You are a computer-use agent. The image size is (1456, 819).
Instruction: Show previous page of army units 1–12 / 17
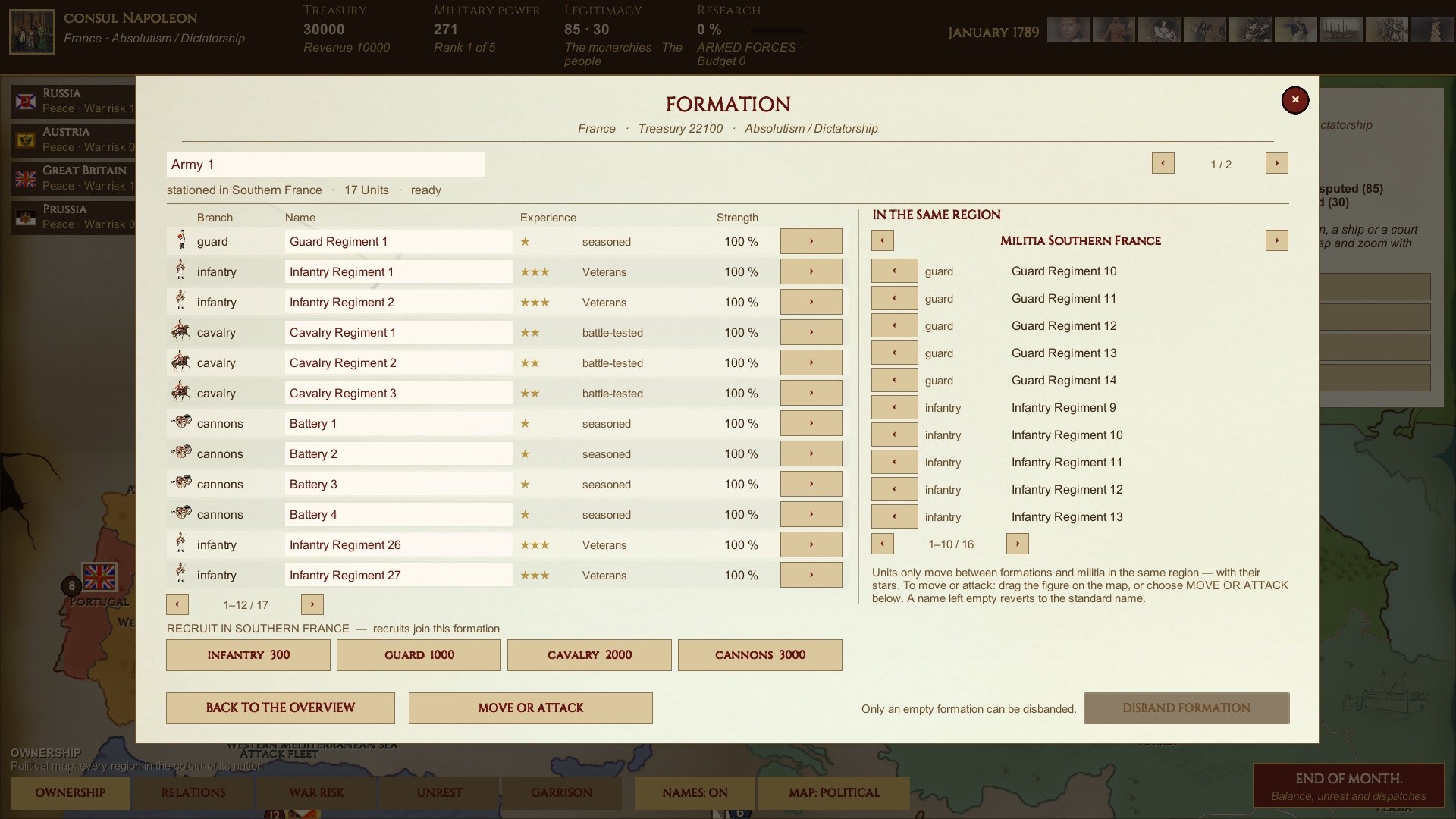tap(177, 604)
